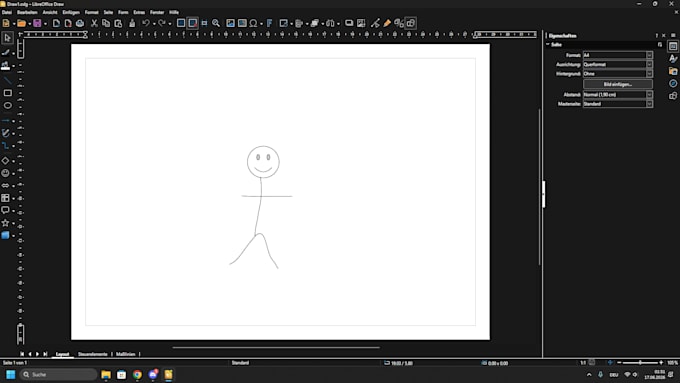Insert an image via toolbar icon
680x383 pixels.
(x=230, y=23)
